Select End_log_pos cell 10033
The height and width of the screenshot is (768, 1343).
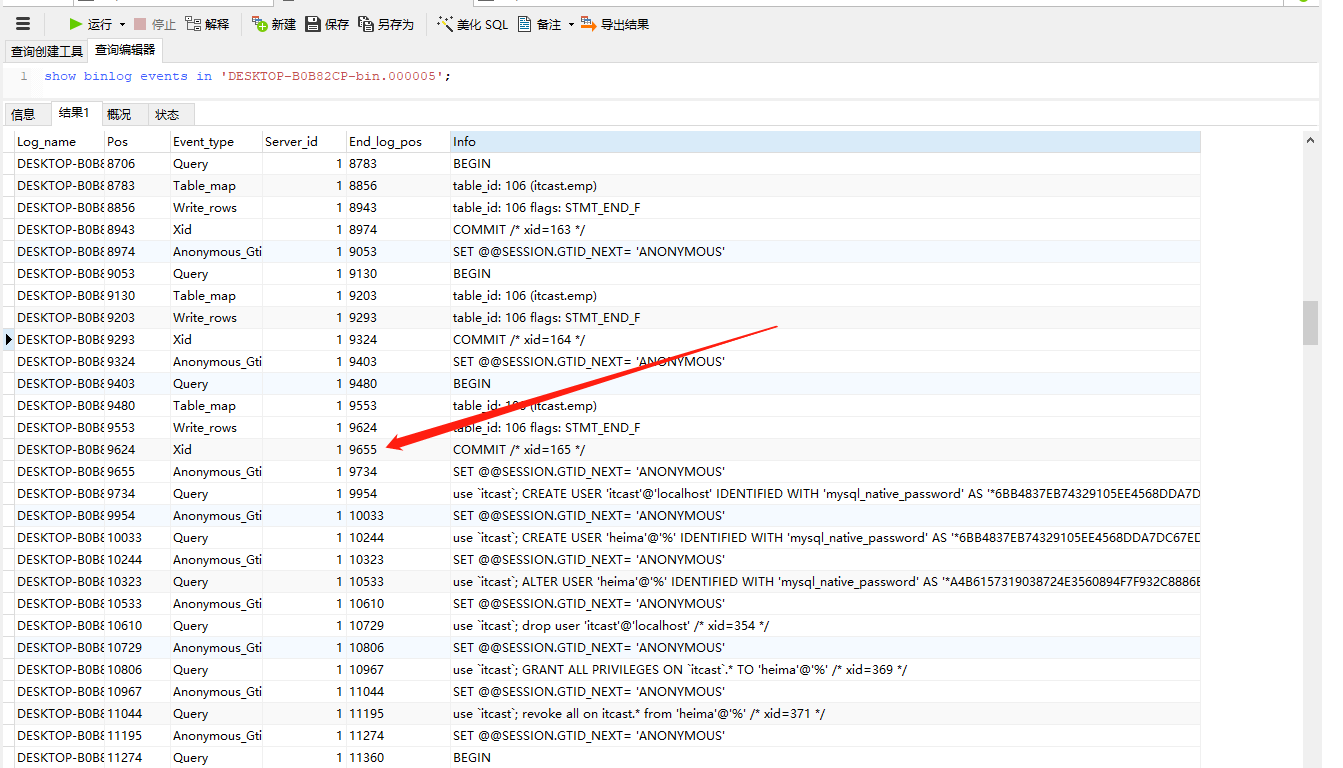[x=398, y=516]
